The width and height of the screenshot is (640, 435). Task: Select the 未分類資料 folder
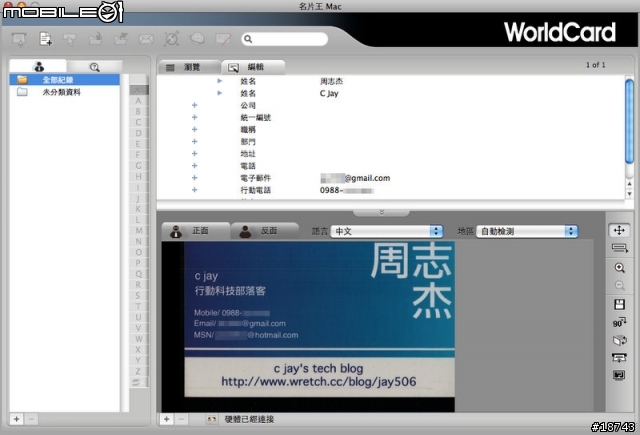point(64,92)
